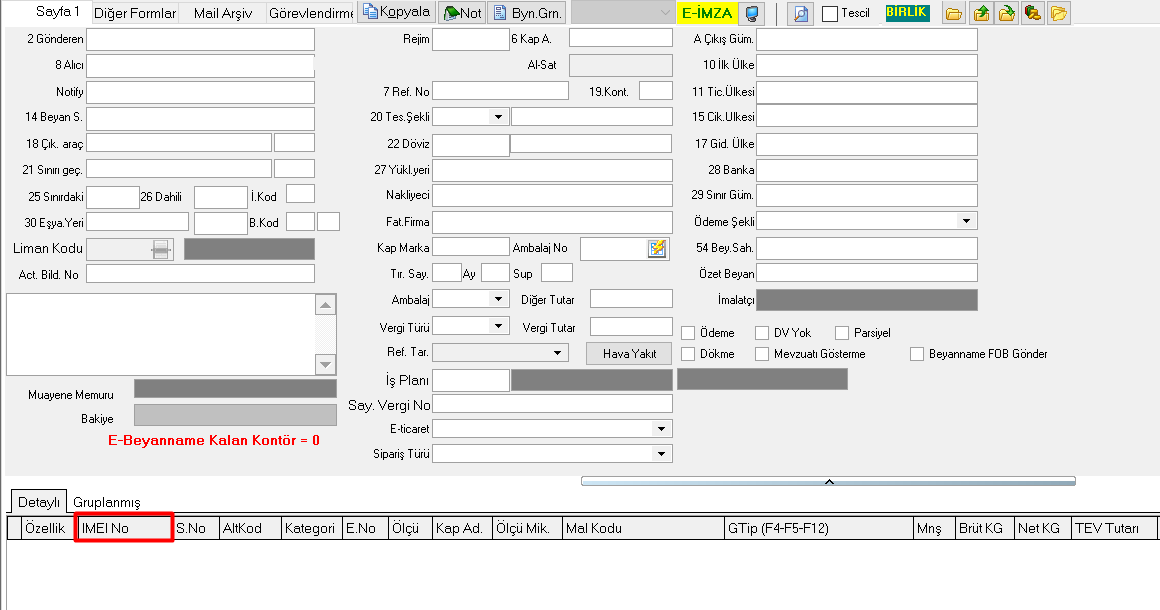Switch to the Diğer Formlar tab
This screenshot has width=1160, height=610.
135,13
